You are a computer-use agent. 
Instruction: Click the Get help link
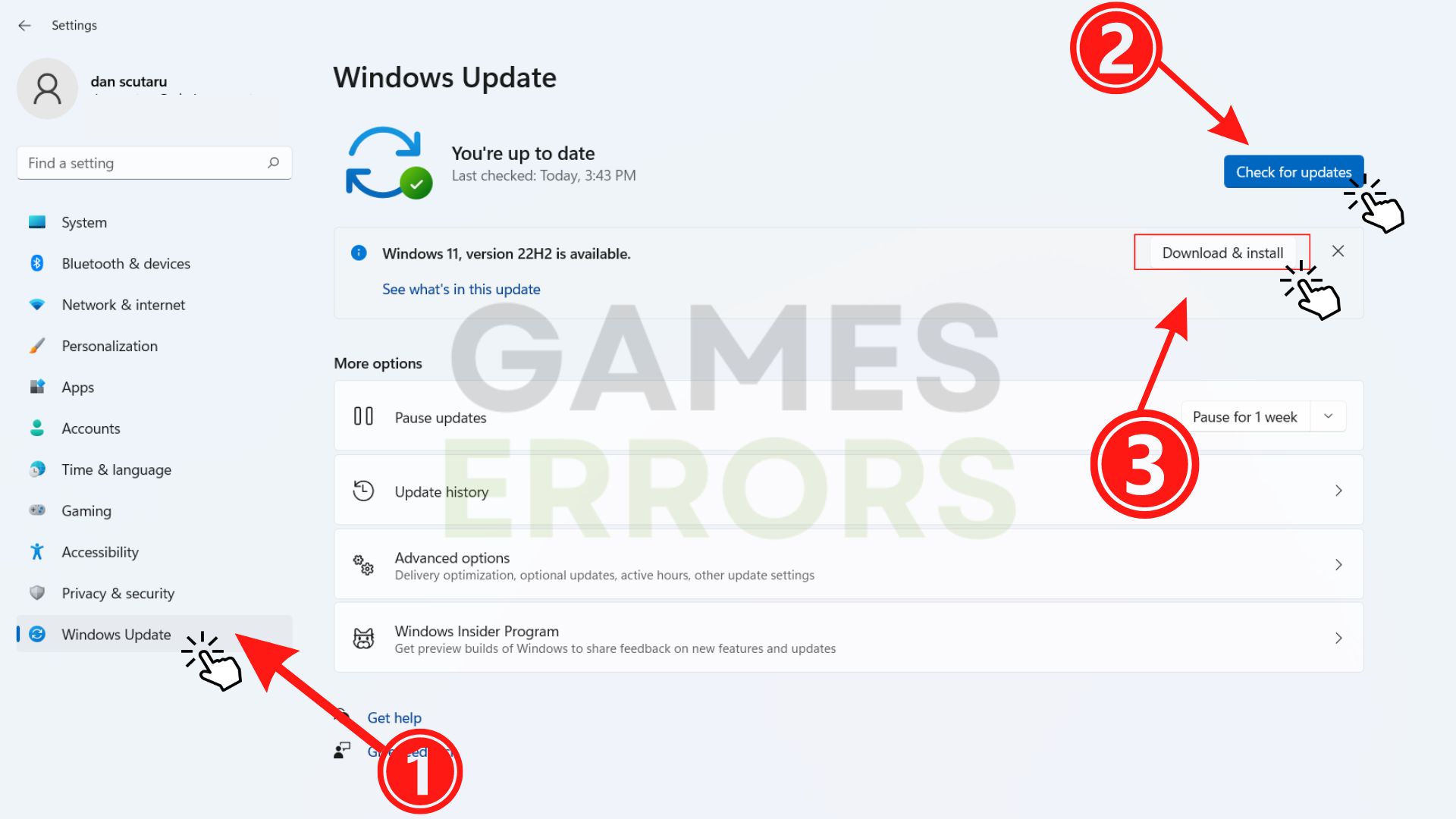pyautogui.click(x=394, y=717)
